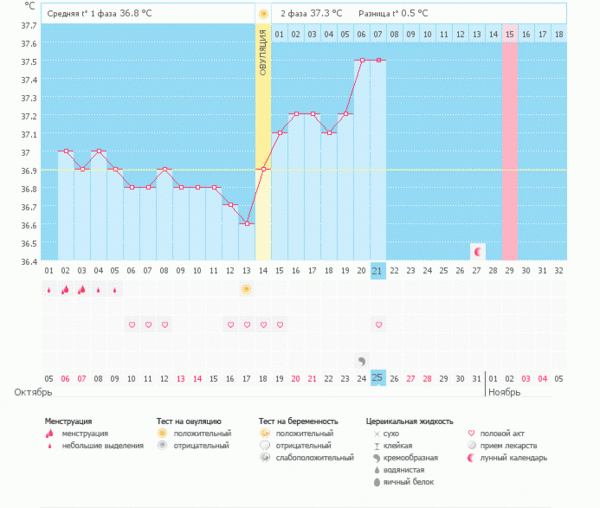Click the moon icon in the legend for лунный календарь
Viewport: 600px width, 508px height.
[473, 458]
